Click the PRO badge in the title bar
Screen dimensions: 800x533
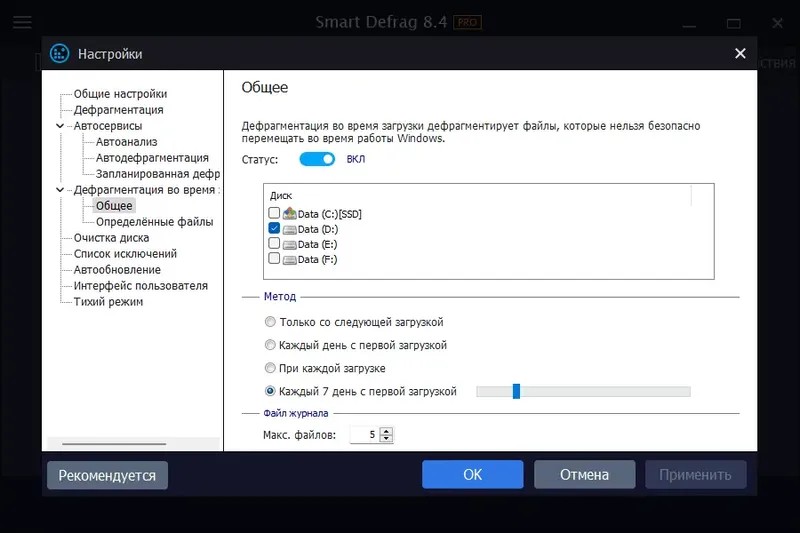[x=467, y=22]
